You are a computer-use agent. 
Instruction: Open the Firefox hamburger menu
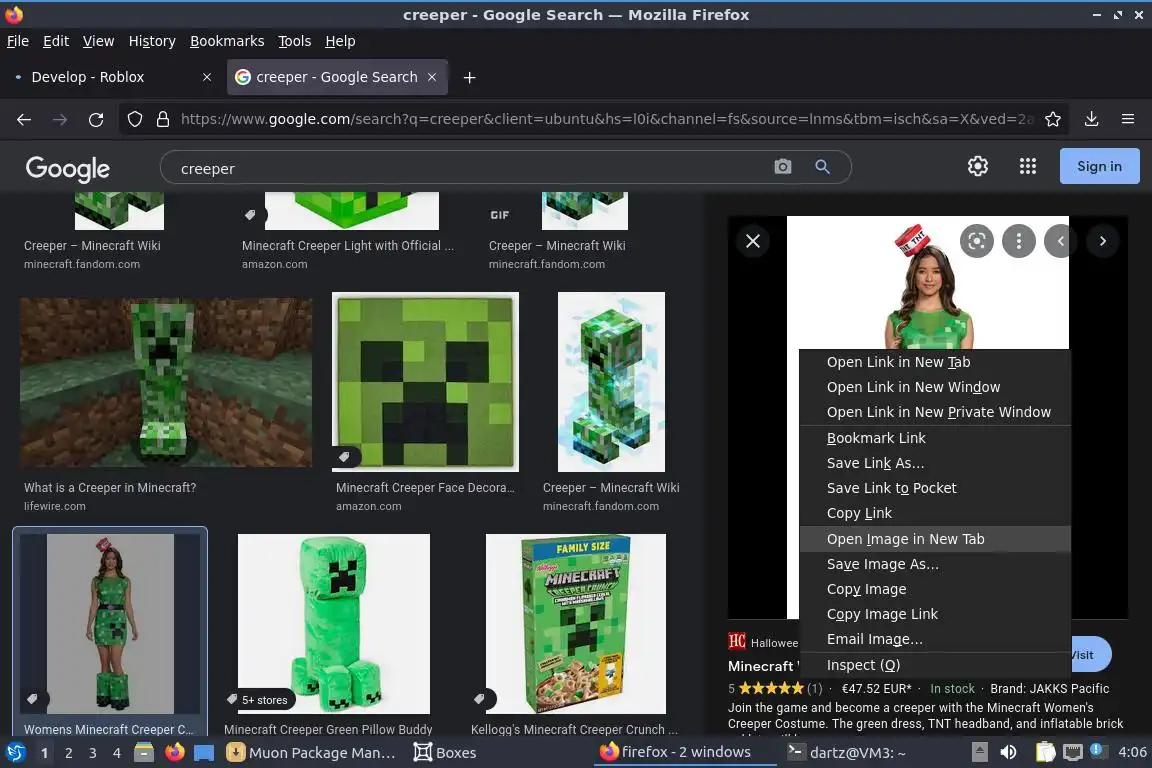click(x=1128, y=119)
